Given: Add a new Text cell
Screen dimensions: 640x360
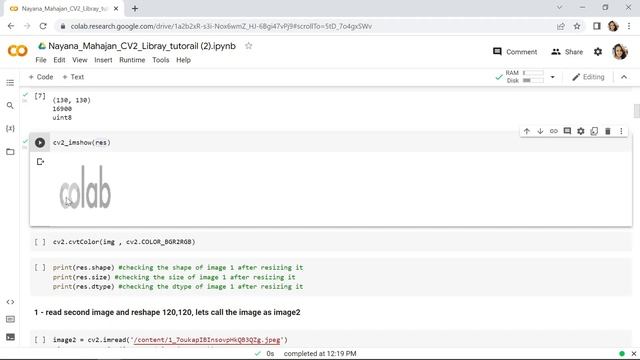Looking at the screenshot, I should click(73, 77).
